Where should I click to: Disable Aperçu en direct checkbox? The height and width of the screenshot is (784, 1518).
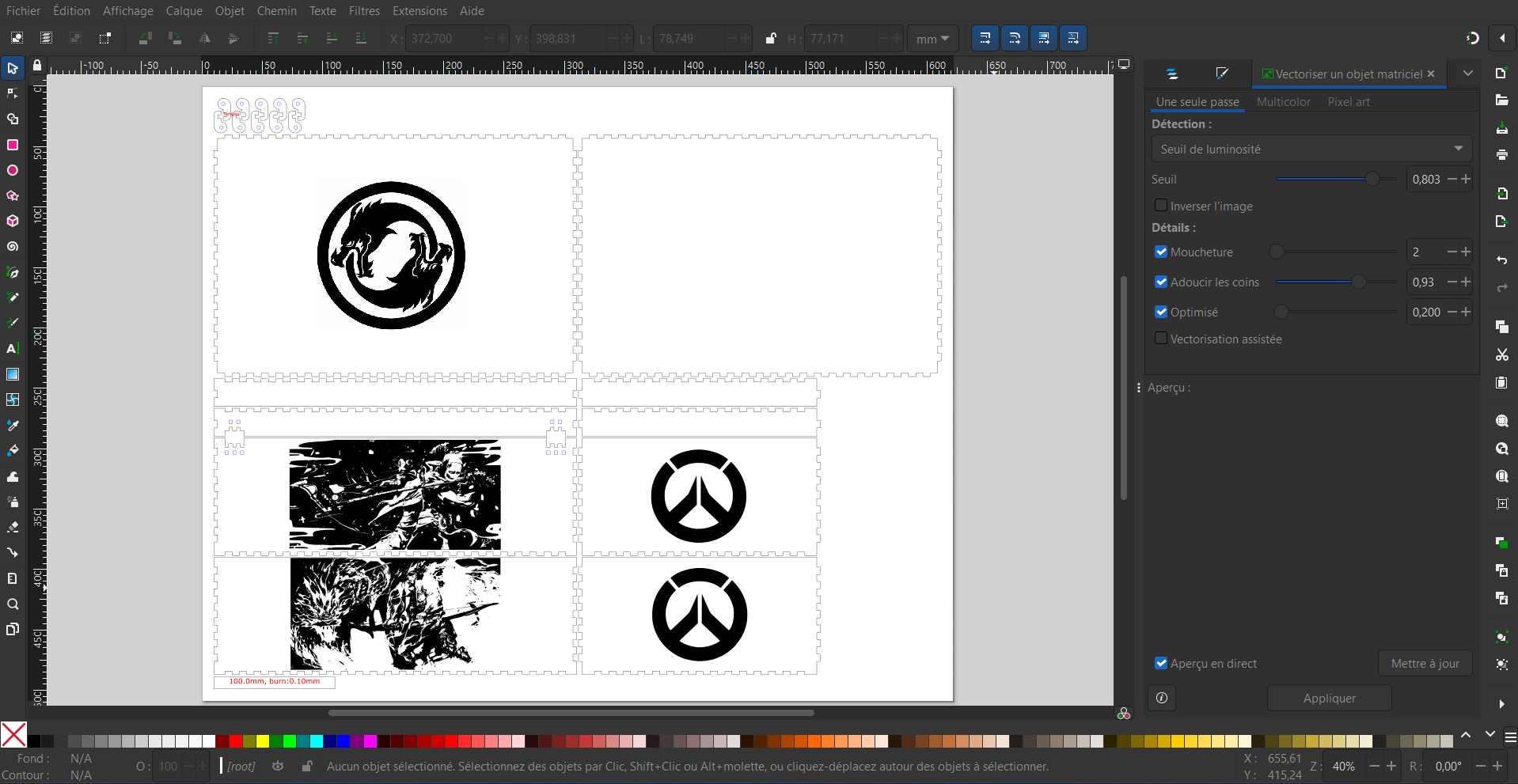(x=1161, y=663)
